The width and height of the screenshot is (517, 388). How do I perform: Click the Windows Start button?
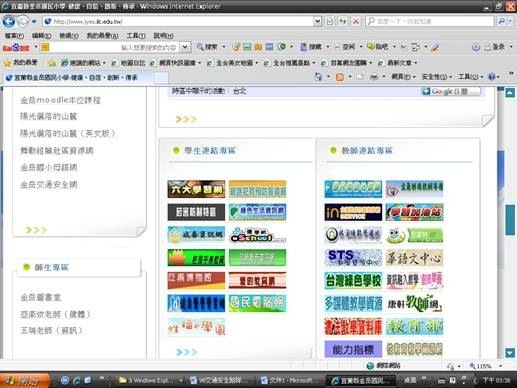pyautogui.click(x=24, y=380)
